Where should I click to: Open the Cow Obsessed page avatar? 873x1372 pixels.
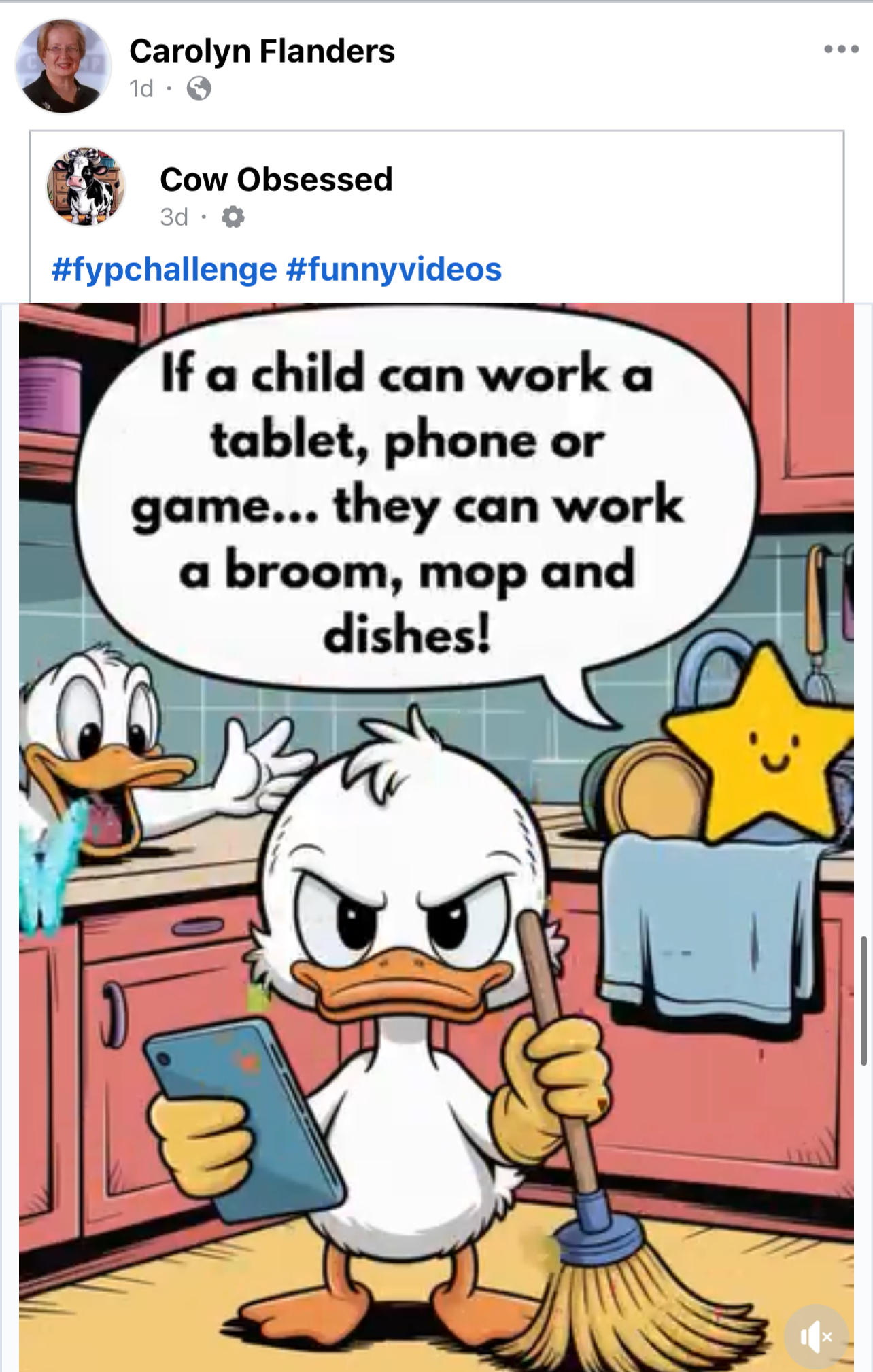[x=86, y=186]
